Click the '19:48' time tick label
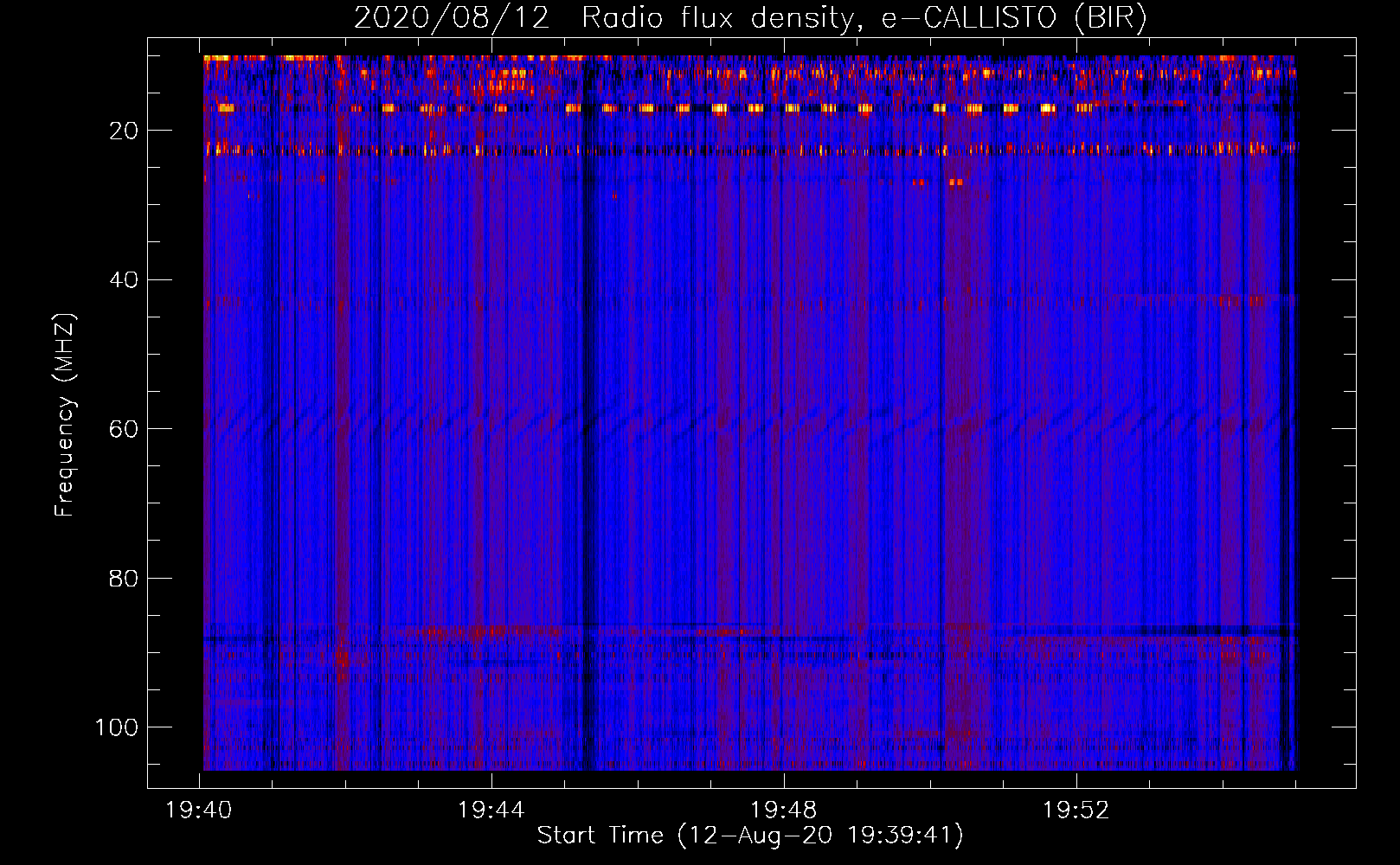Screen dimensions: 1400x865 point(784,811)
